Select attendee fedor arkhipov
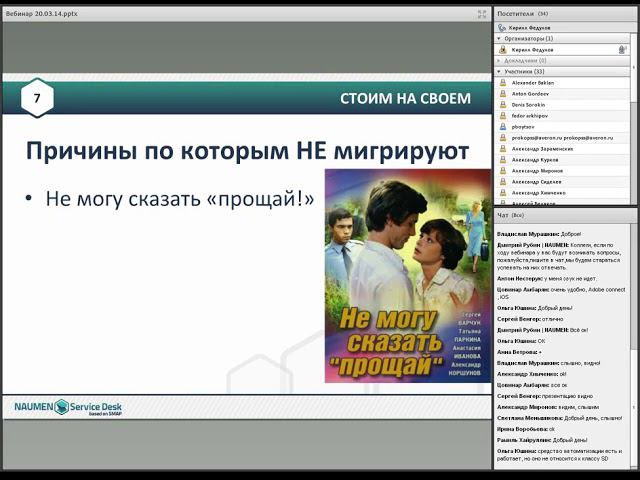Image resolution: width=640 pixels, height=480 pixels. (x=563, y=116)
